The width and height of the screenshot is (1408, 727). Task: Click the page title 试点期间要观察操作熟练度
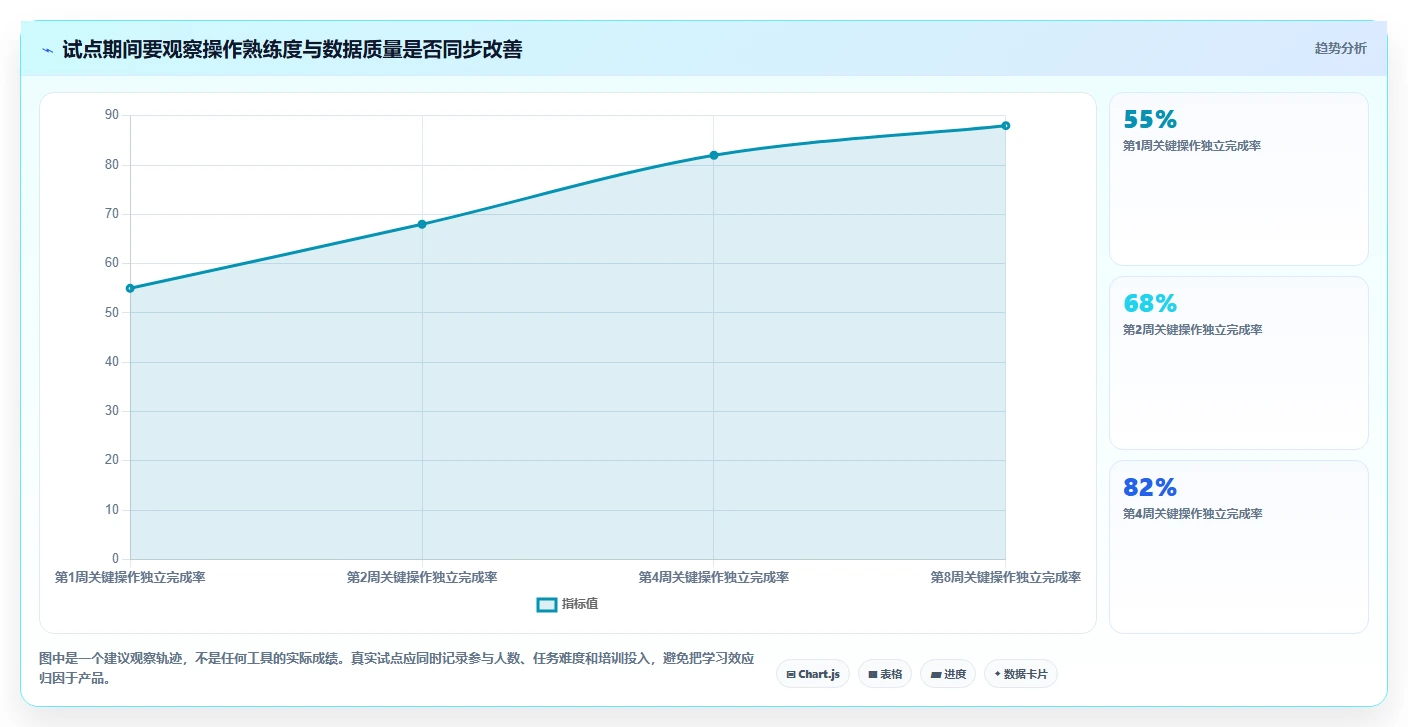tap(292, 49)
